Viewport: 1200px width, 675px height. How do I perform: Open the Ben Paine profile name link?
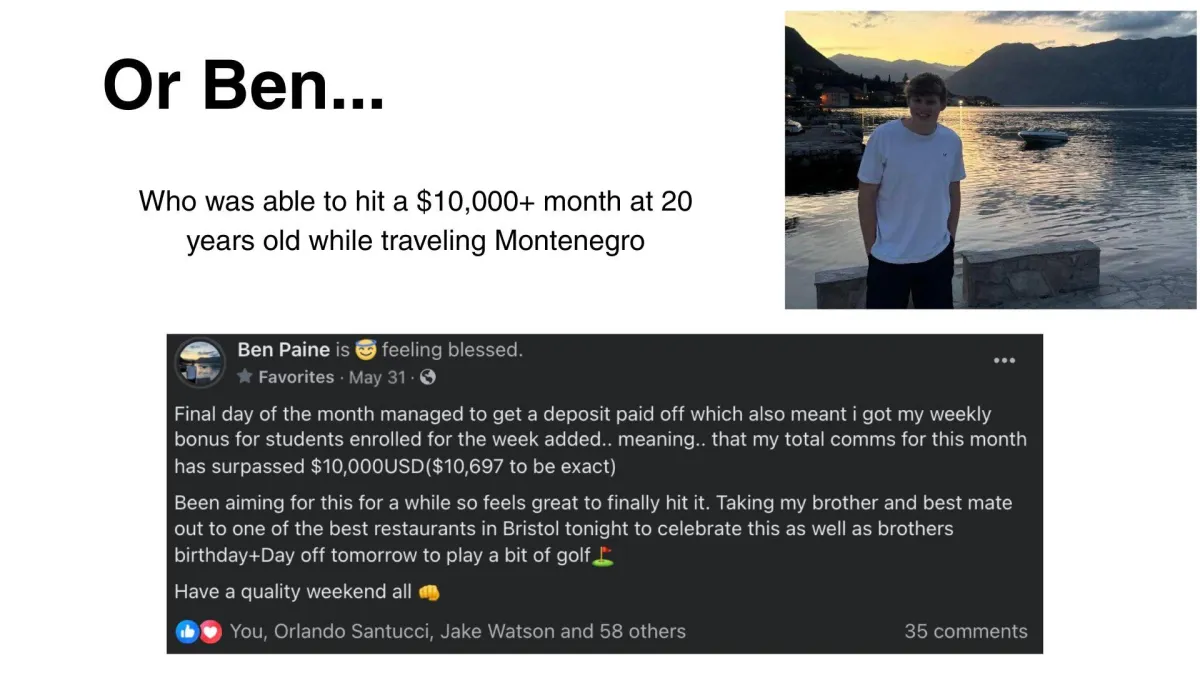point(283,349)
